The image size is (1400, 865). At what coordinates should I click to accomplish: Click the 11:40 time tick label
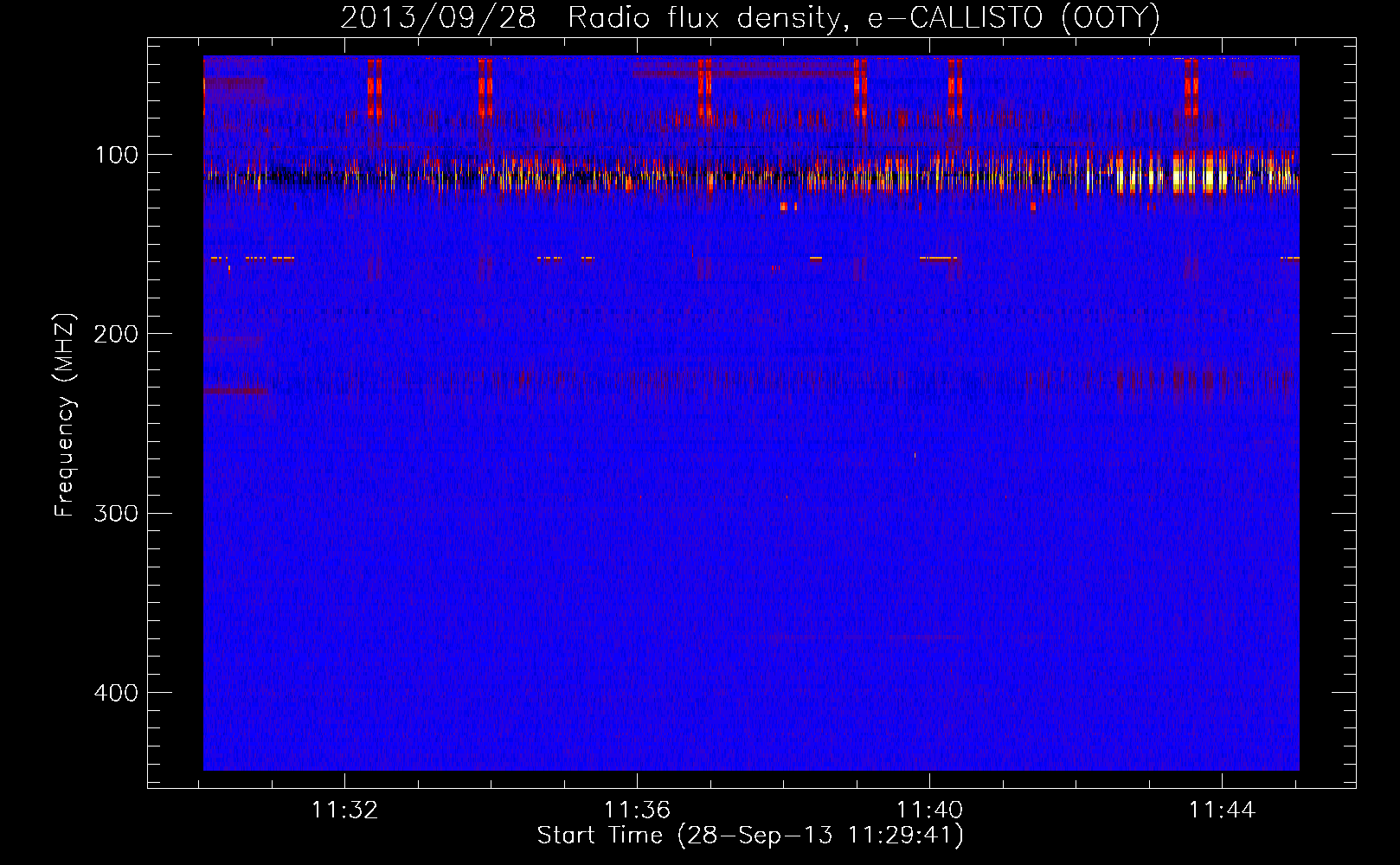coord(929,811)
